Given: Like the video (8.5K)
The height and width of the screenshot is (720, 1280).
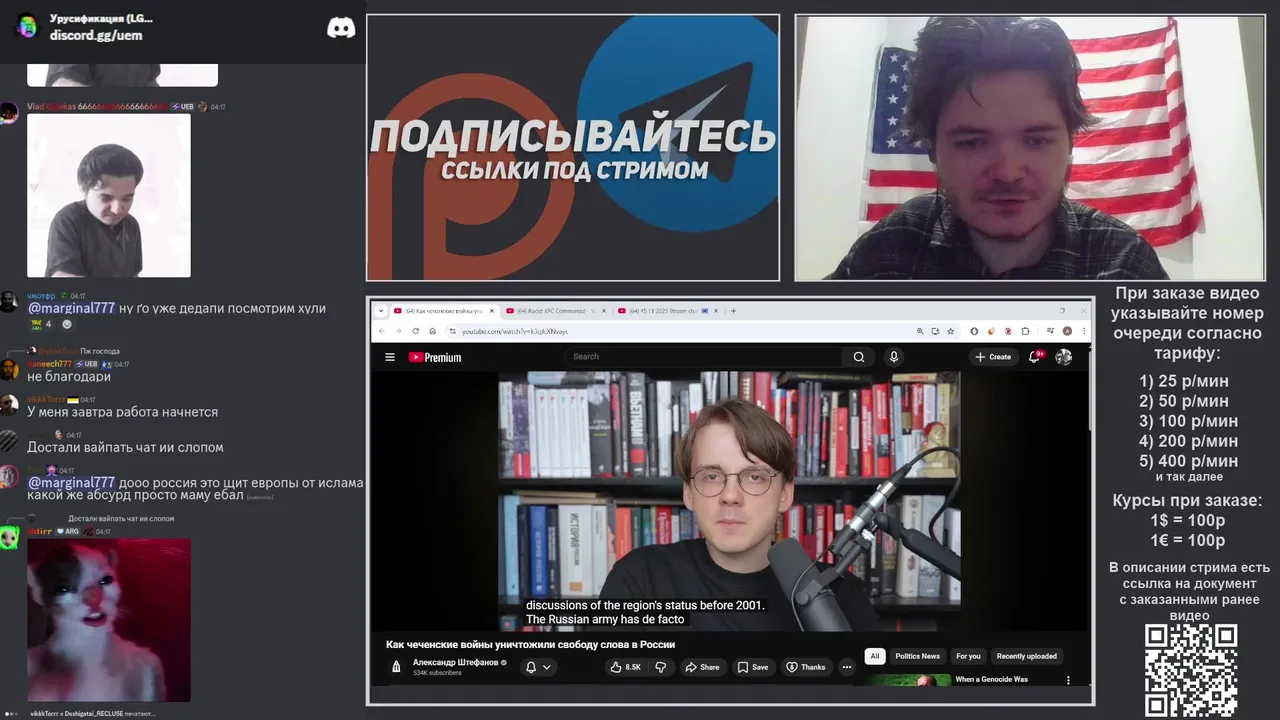Looking at the screenshot, I should click(626, 667).
